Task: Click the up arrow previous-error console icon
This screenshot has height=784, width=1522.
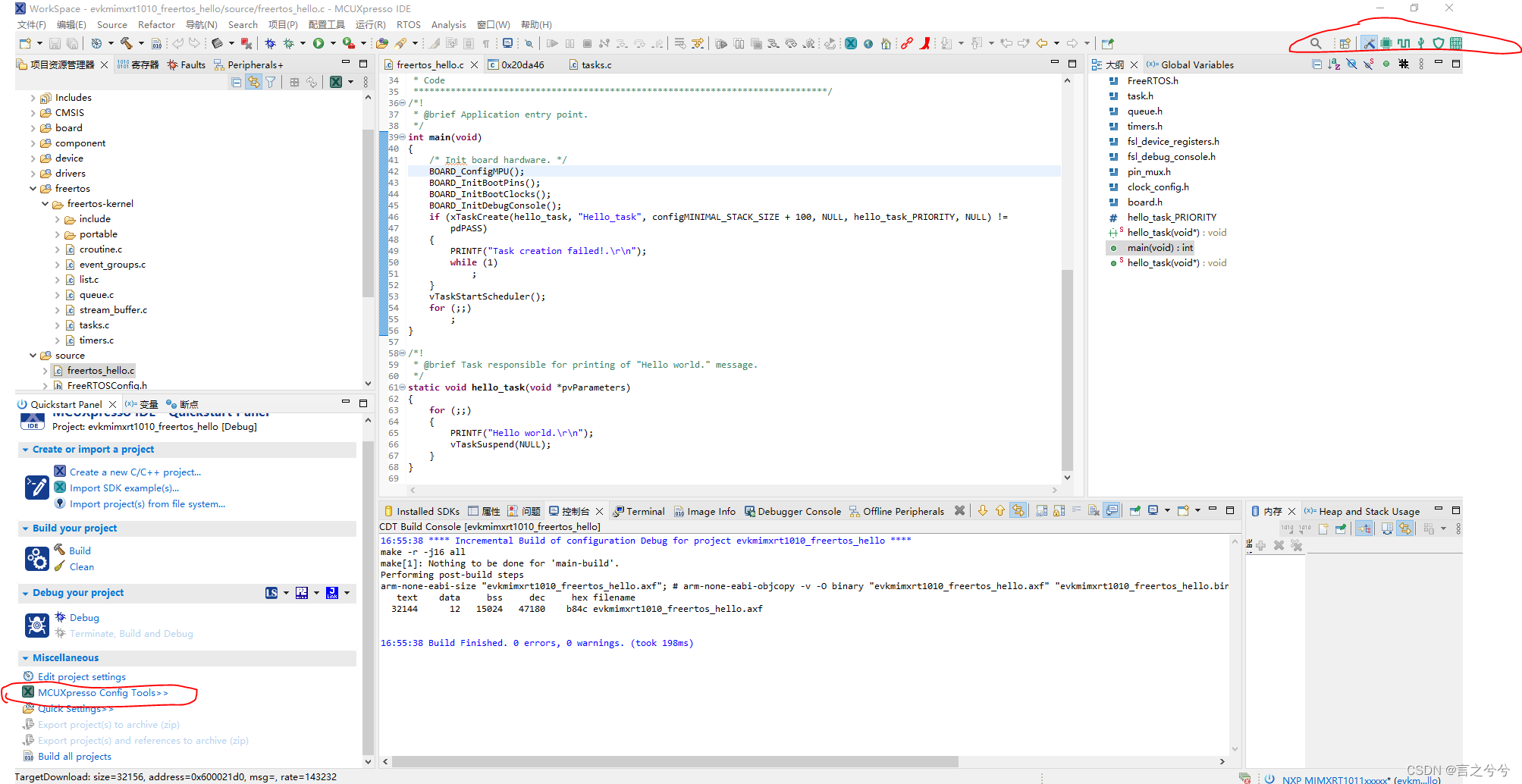Action: [x=1000, y=511]
